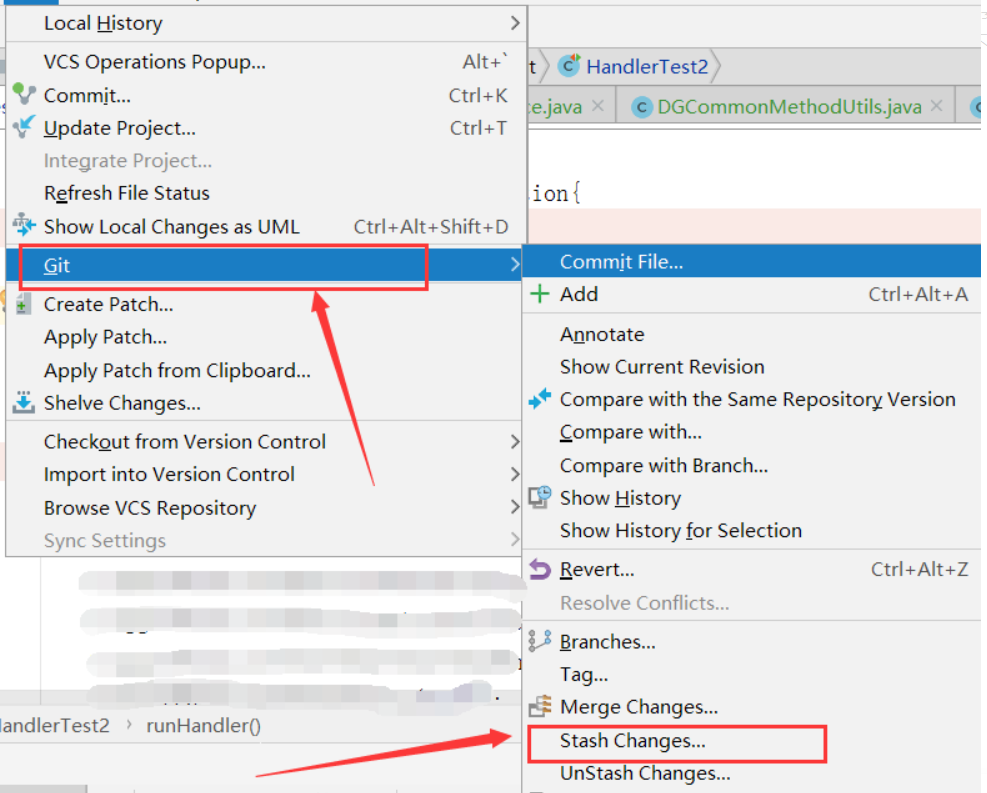
Task: Select Commit File... in Git submenu
Action: point(752,262)
